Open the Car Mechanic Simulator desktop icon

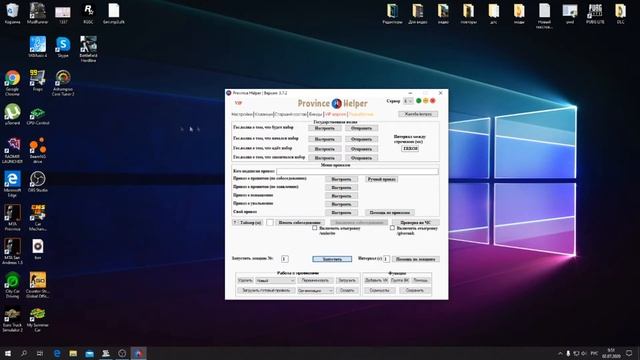[x=38, y=217]
